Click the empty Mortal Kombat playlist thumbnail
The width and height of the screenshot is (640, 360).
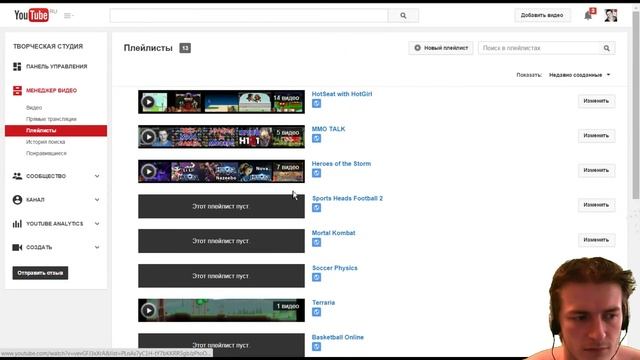pyautogui.click(x=221, y=241)
